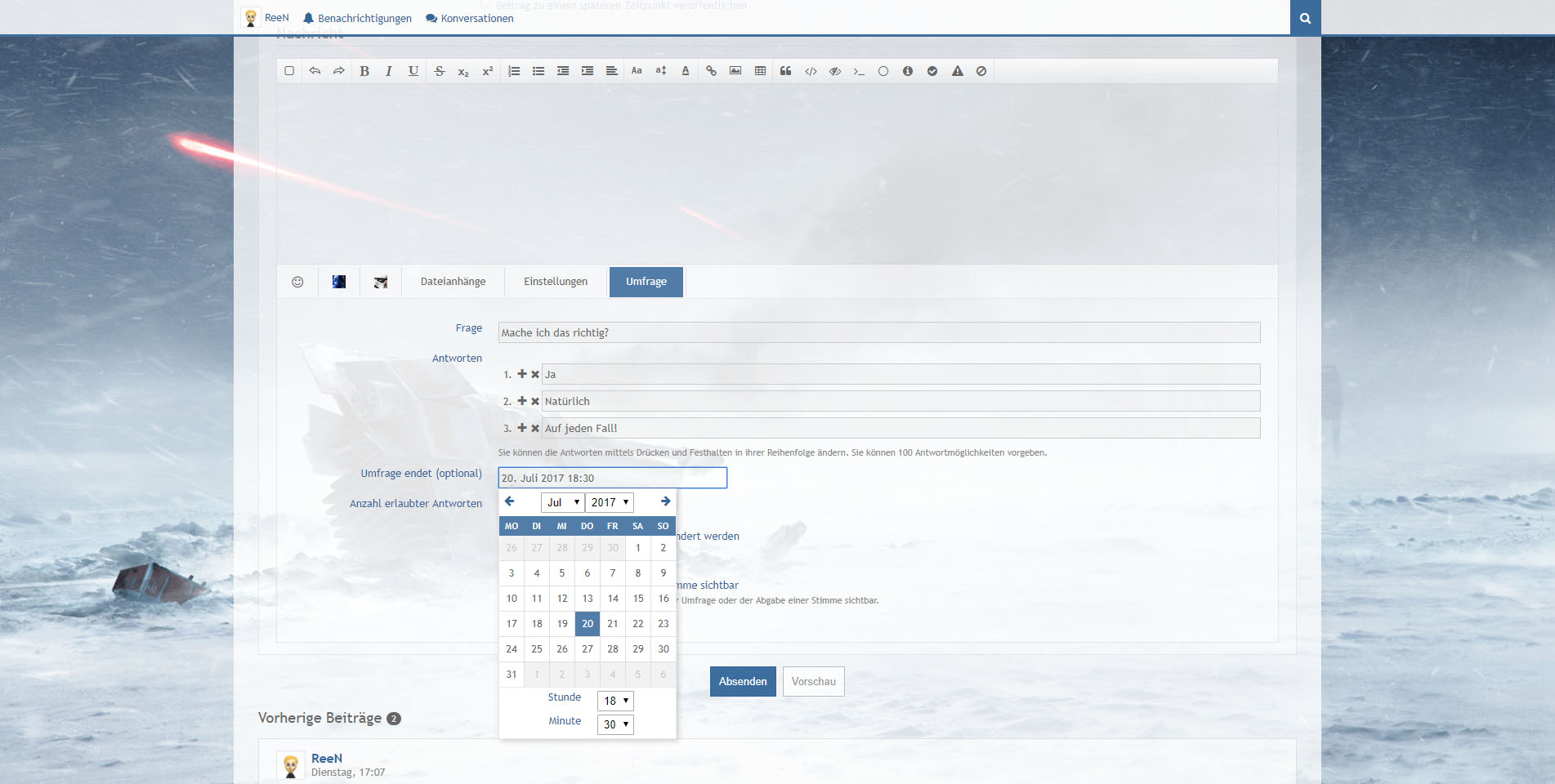Click ReeN's avatar in previous posts
Viewport: 1555px width, 784px height.
tap(291, 766)
